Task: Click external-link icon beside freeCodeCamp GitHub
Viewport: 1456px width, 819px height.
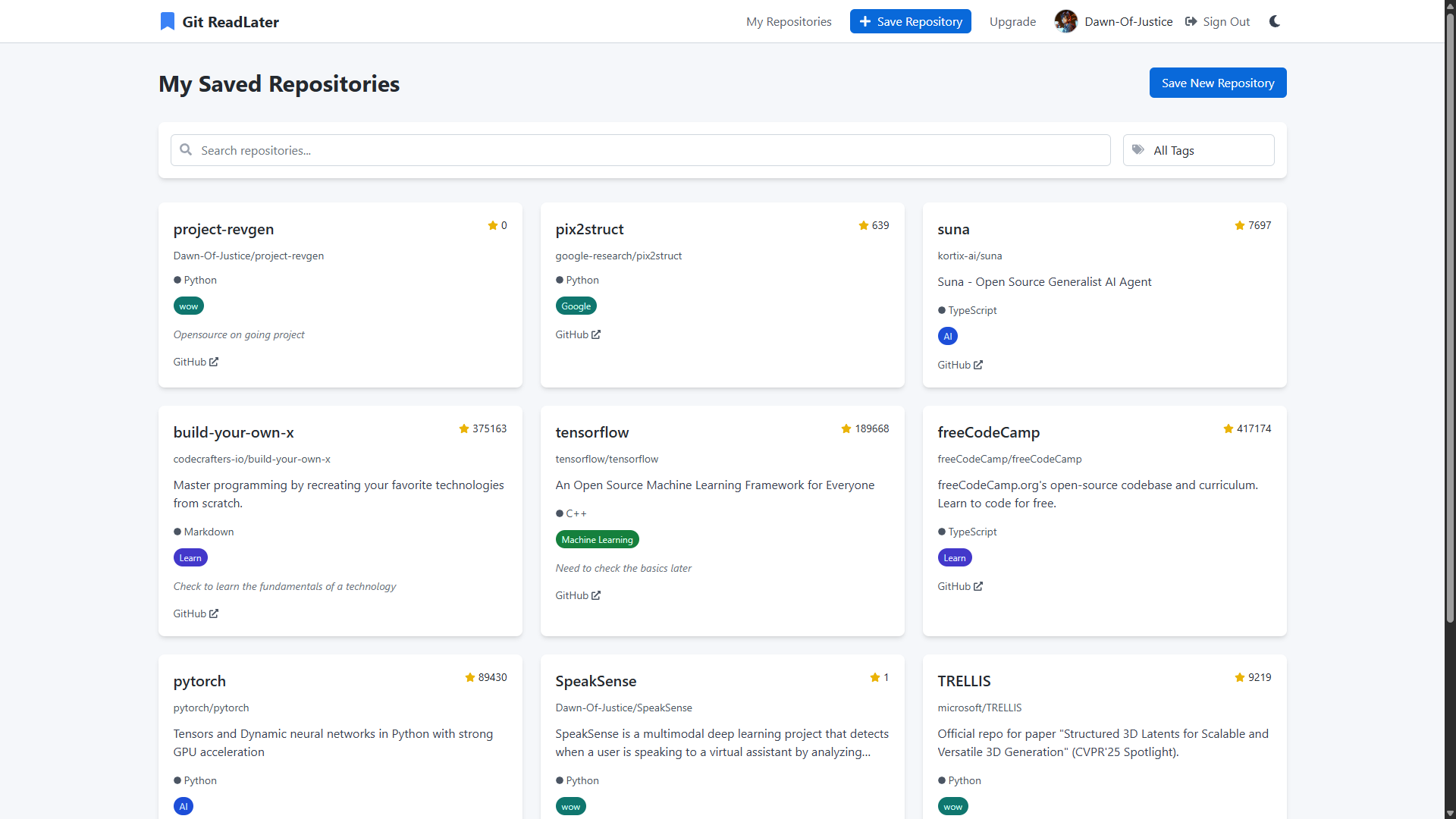Action: (978, 586)
